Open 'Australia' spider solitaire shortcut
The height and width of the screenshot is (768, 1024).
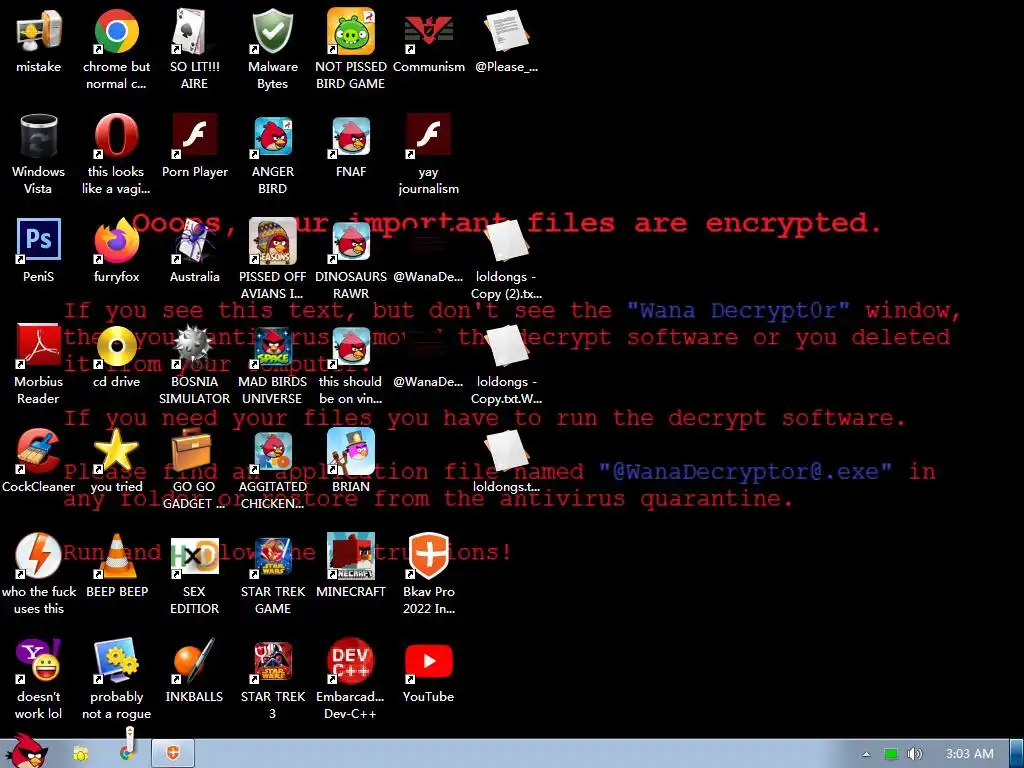point(194,242)
